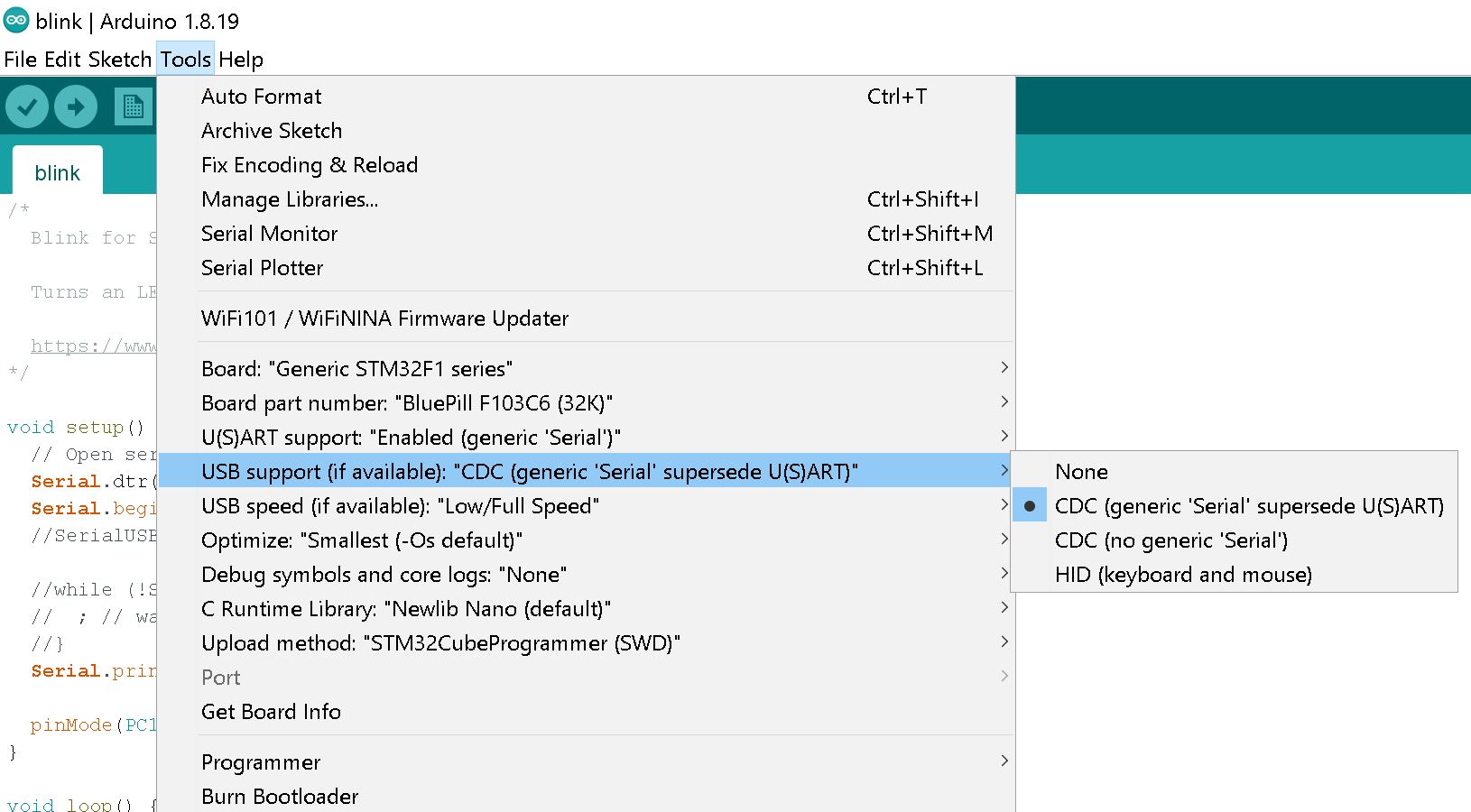The width and height of the screenshot is (1471, 812).
Task: Click the https://www link in code comment
Action: [93, 346]
